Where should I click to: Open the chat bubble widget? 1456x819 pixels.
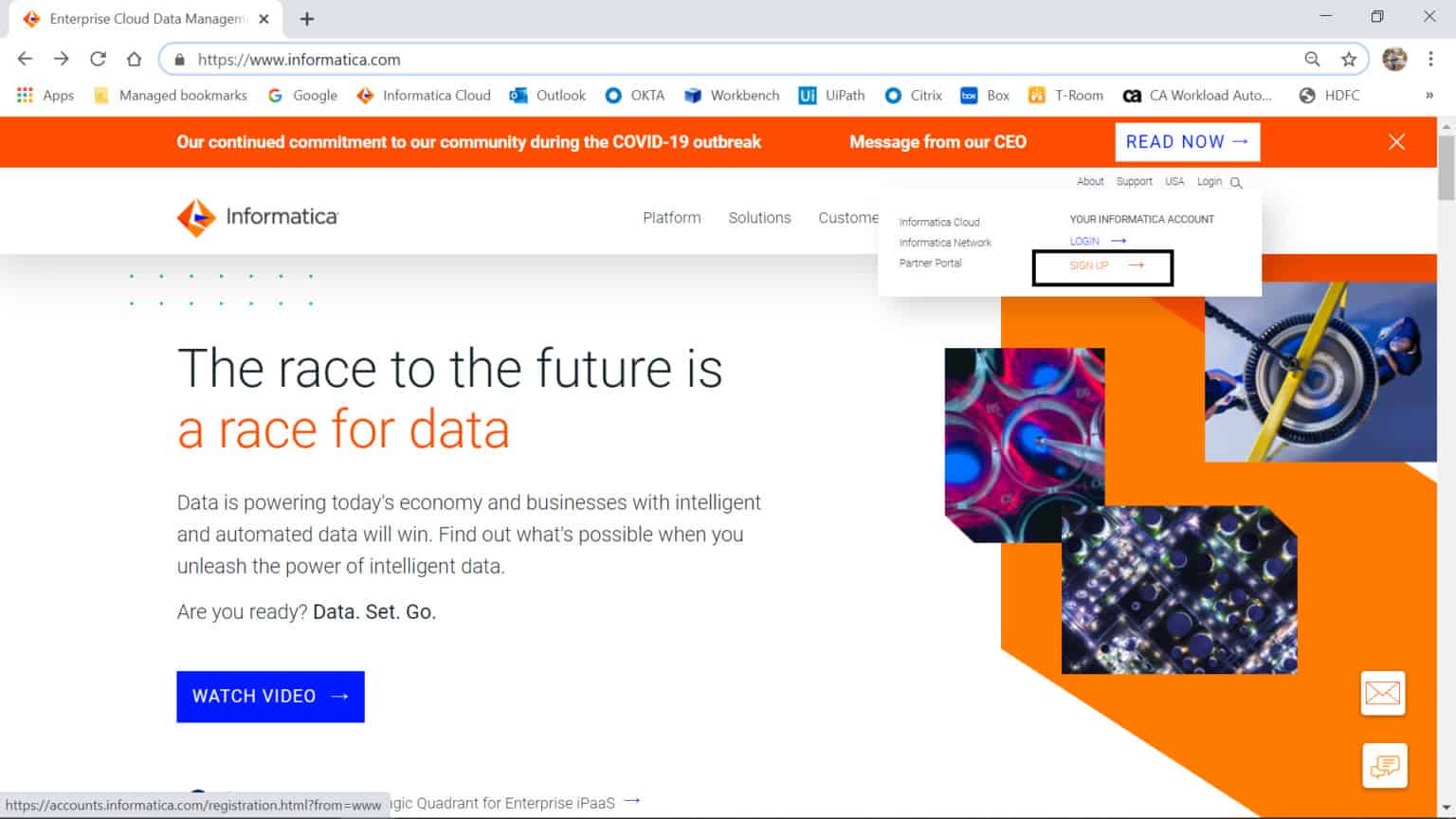1384,765
